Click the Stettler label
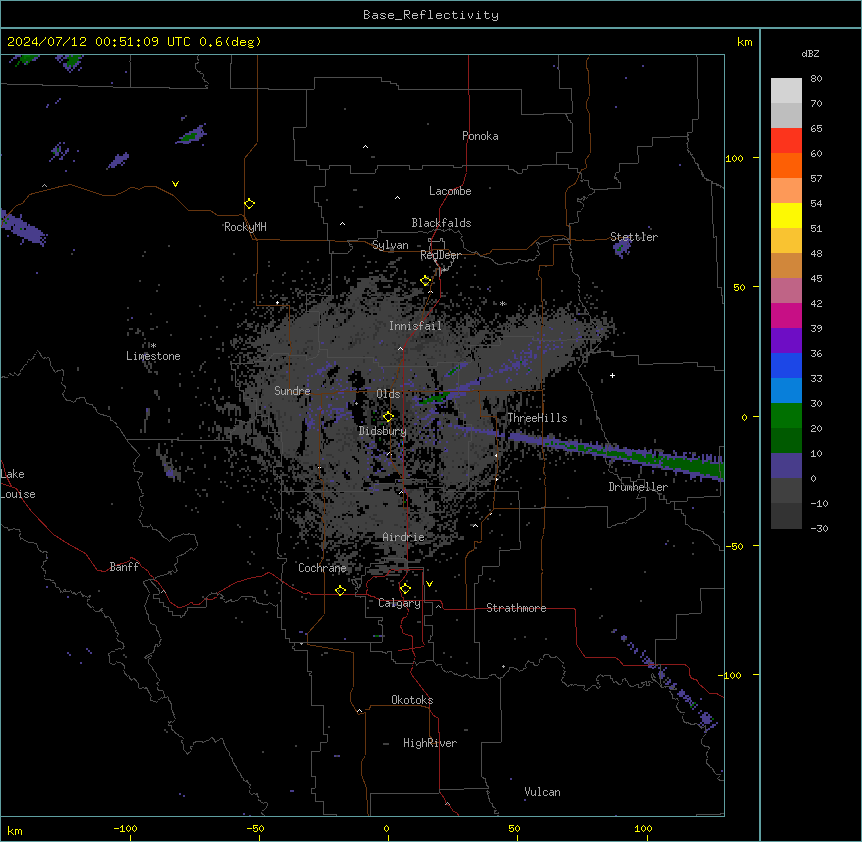 634,237
